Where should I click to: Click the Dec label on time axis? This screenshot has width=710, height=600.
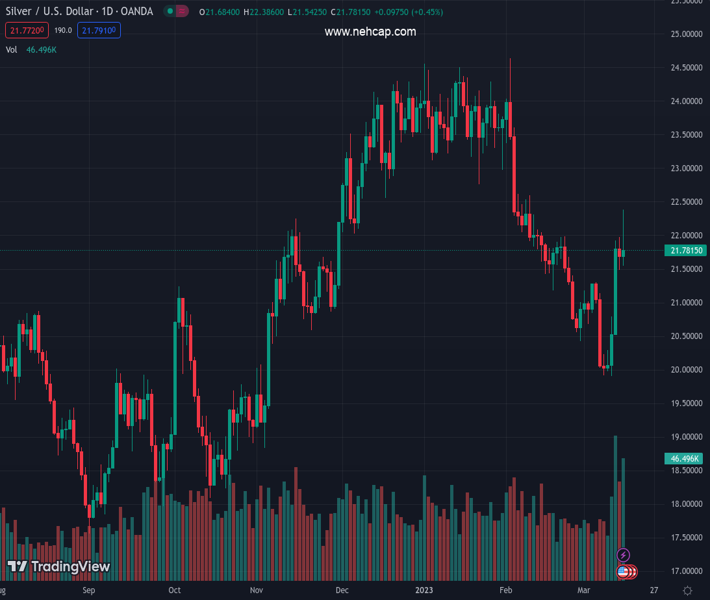click(342, 591)
